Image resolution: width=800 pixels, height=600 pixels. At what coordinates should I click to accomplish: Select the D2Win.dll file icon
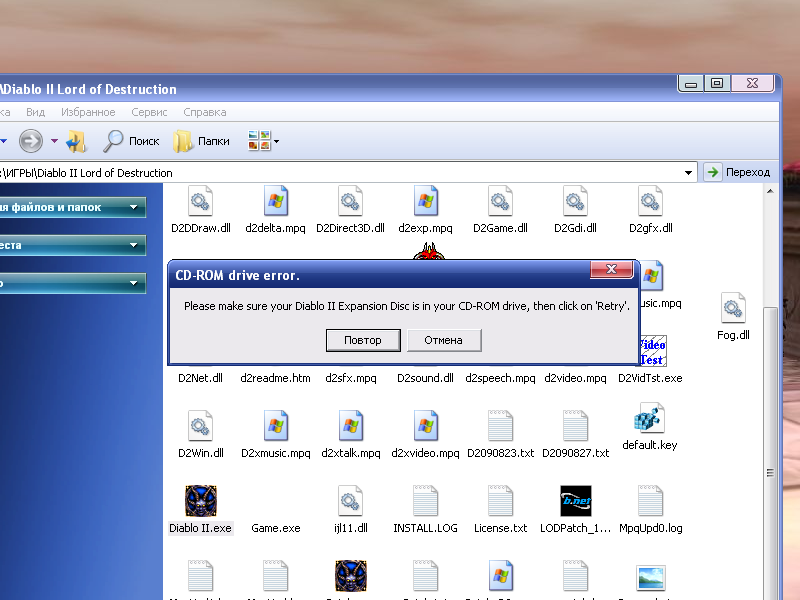[201, 426]
